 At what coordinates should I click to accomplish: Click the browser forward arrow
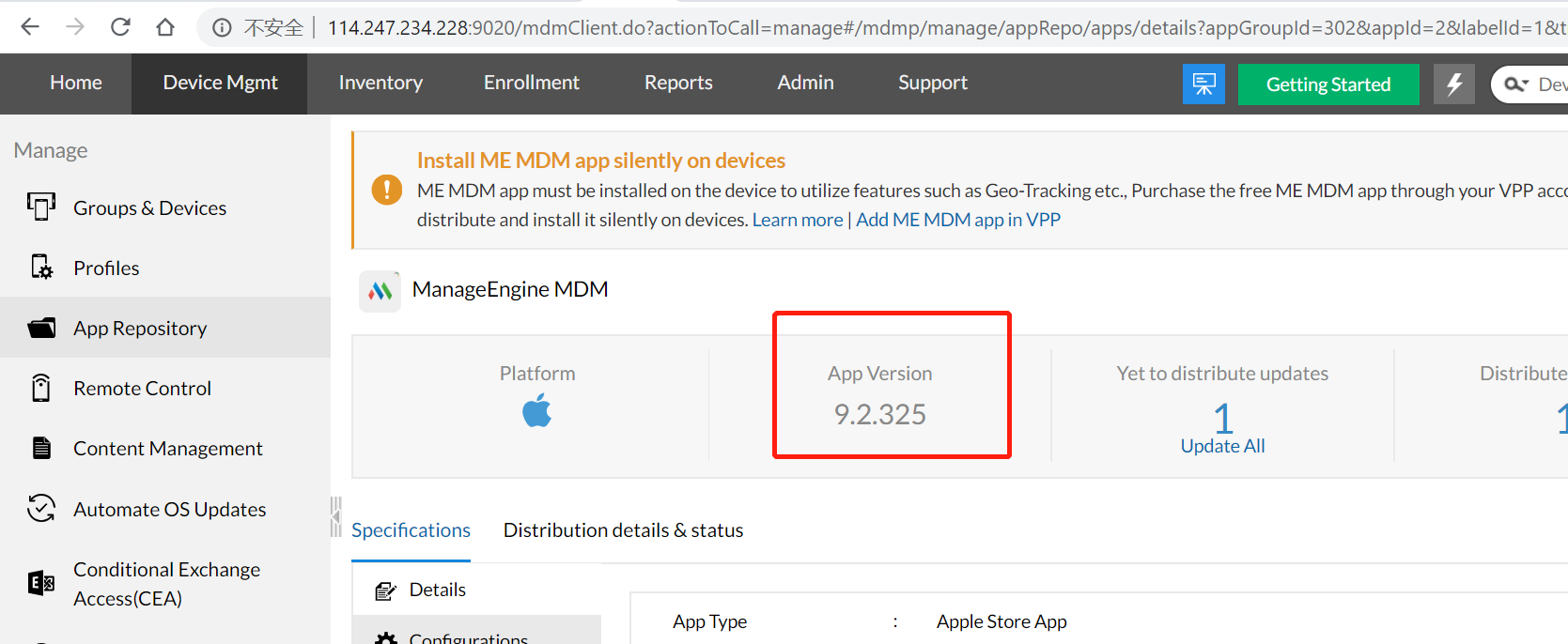click(x=75, y=27)
